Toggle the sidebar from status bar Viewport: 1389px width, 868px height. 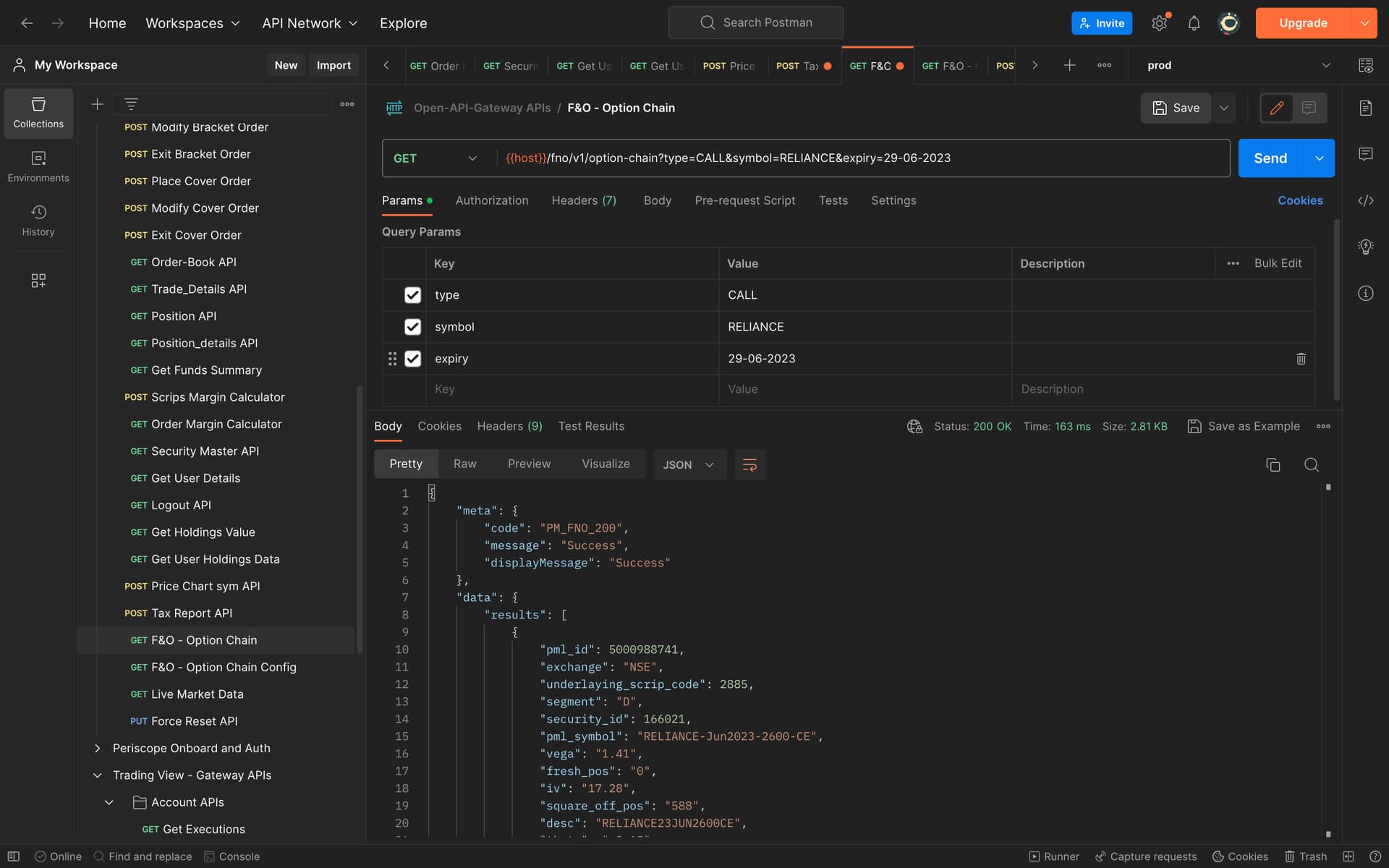(x=13, y=856)
